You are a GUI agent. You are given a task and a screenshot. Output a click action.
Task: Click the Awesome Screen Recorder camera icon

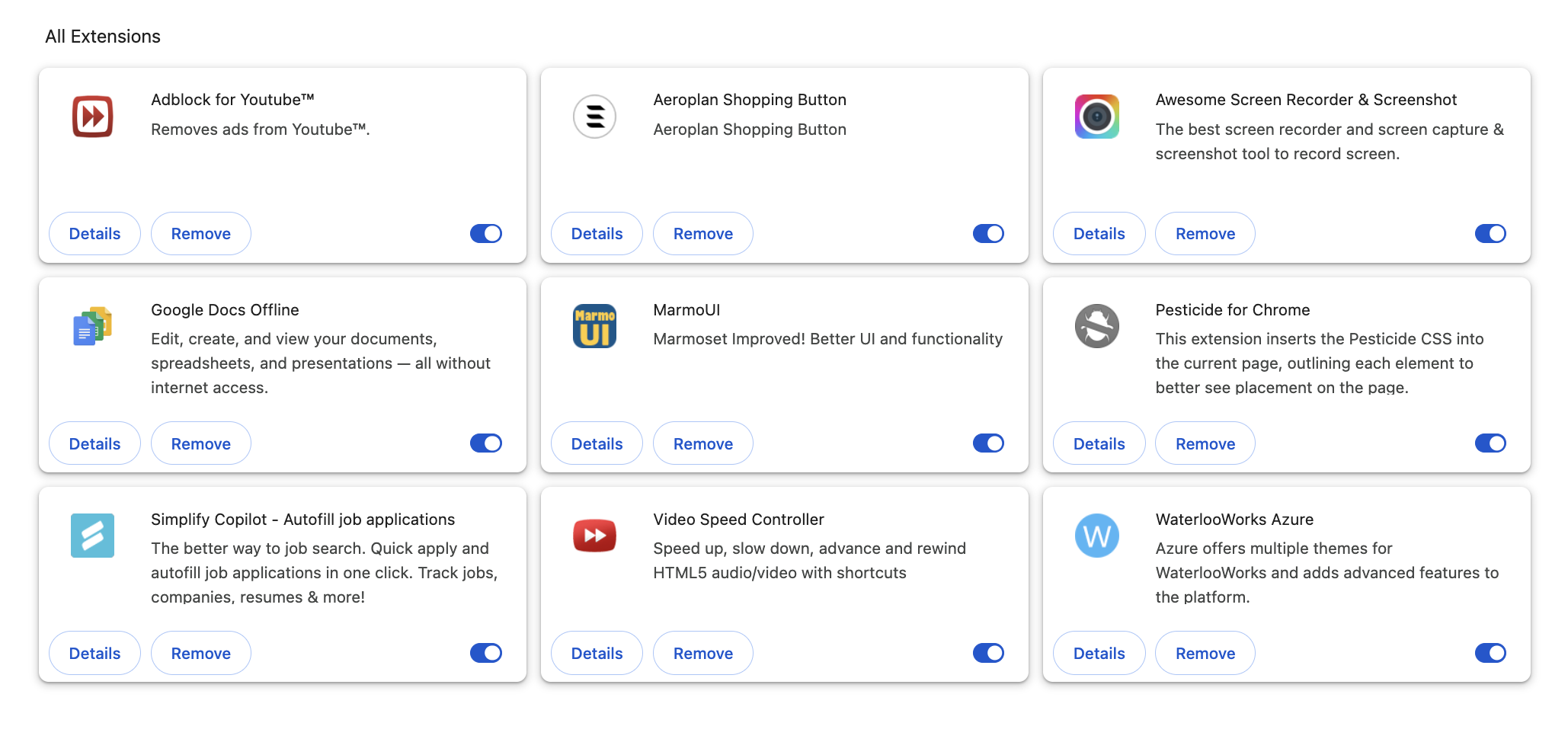pos(1096,117)
